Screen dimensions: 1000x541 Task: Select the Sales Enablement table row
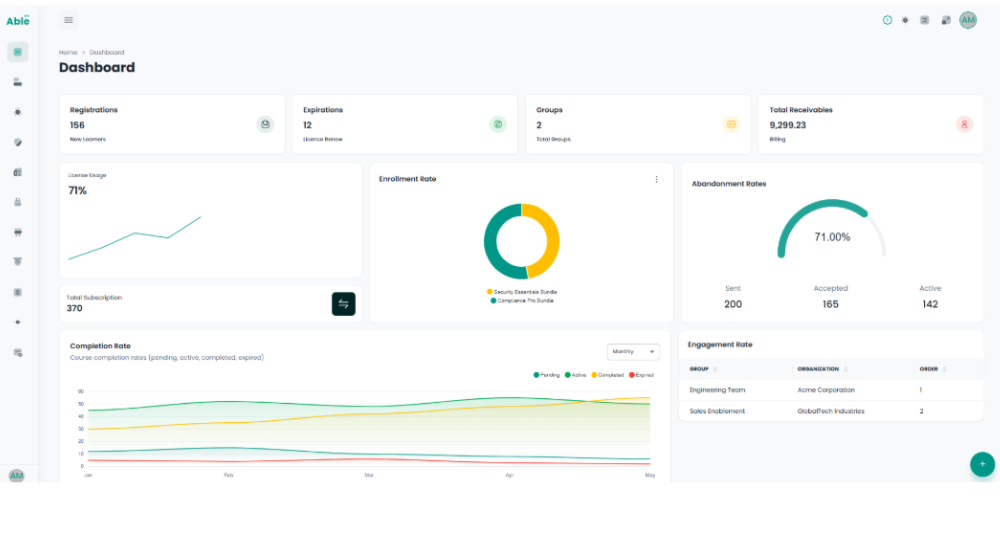tap(831, 411)
